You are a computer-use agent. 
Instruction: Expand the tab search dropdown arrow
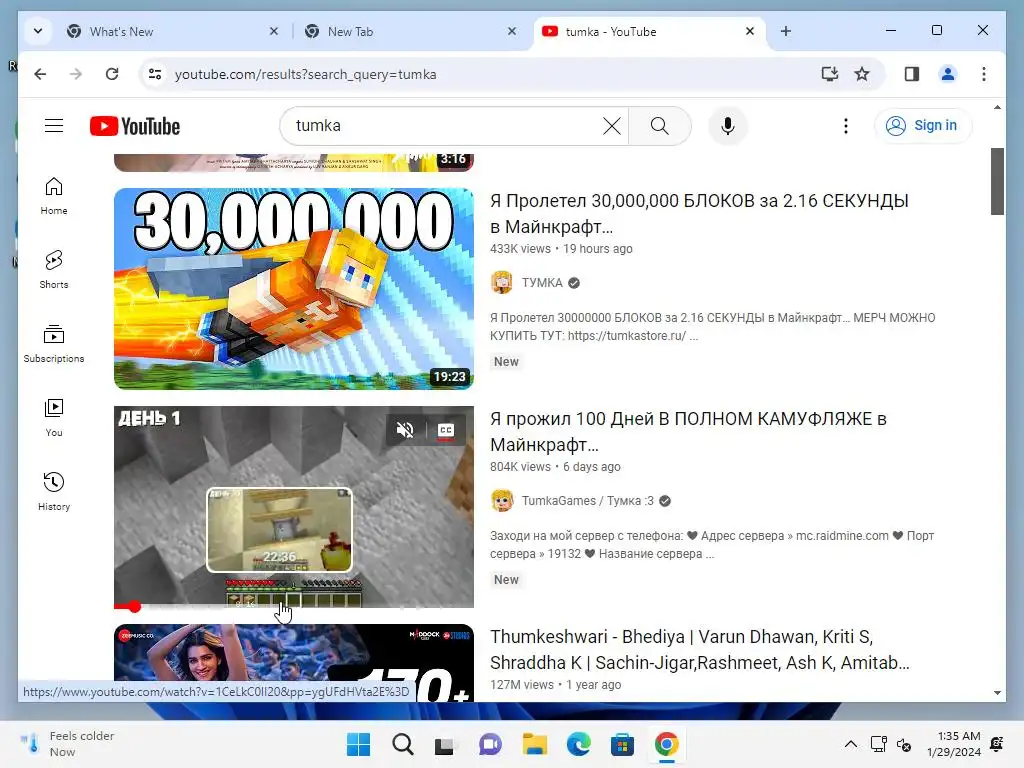(x=38, y=31)
